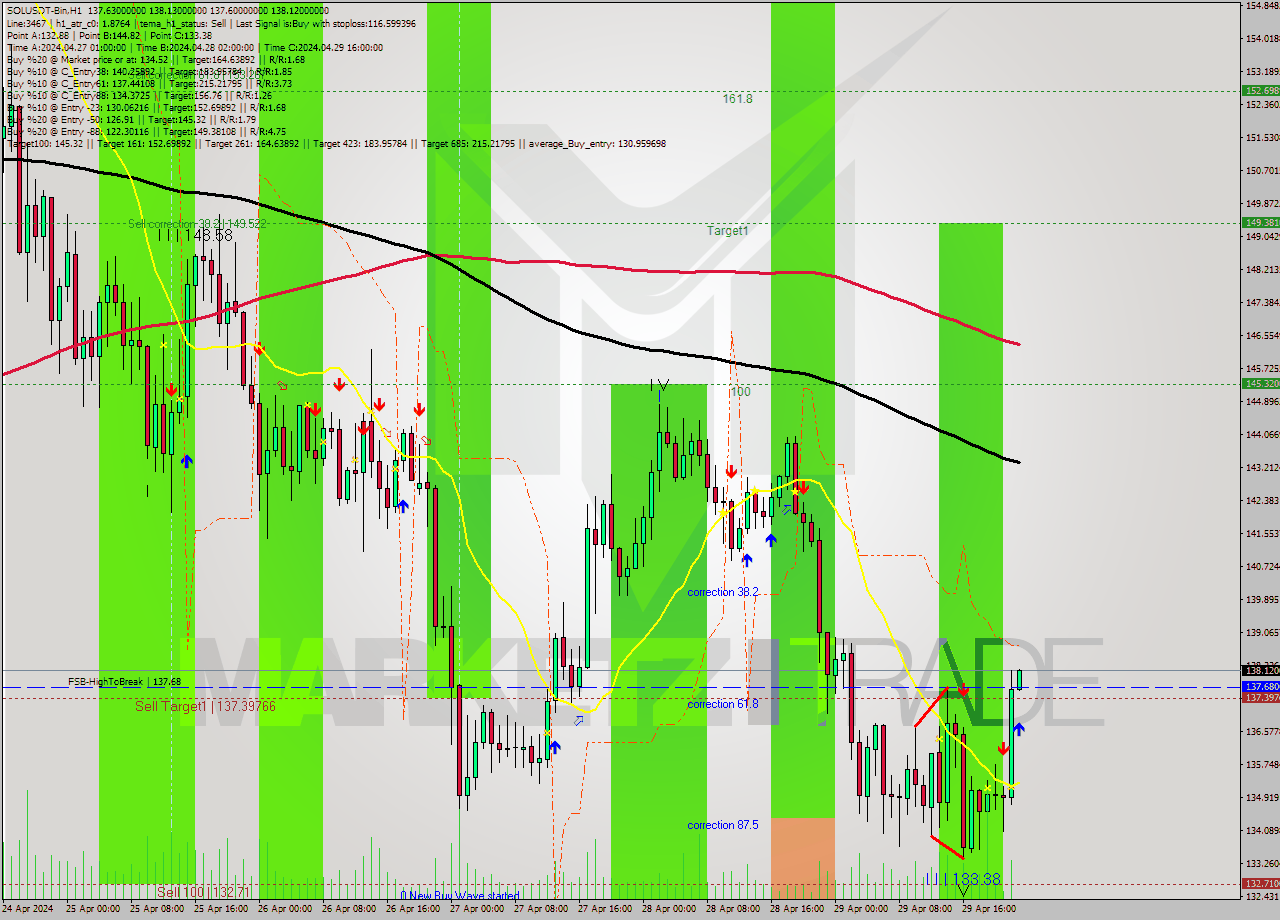
Task: Click the 'correction 38.2' label
Action: tap(723, 592)
